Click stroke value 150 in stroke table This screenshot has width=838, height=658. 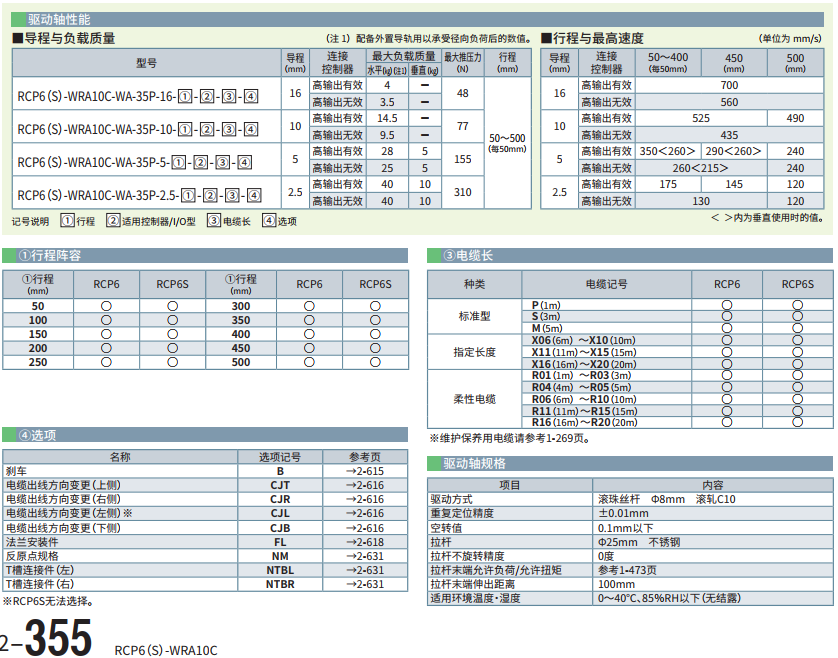(x=38, y=334)
